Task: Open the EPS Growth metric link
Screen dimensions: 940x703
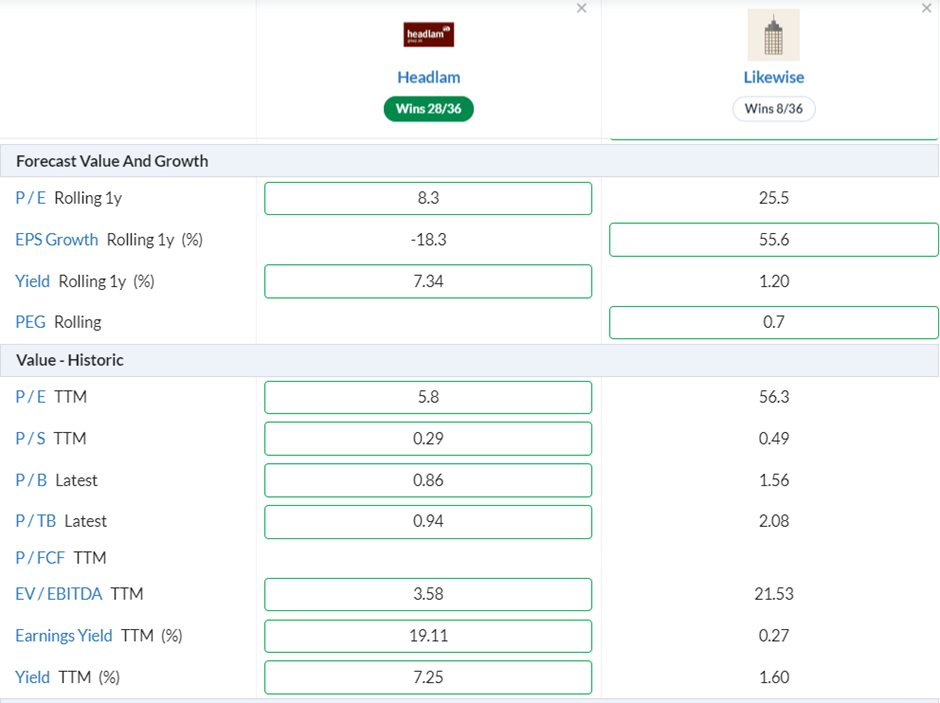Action: 57,240
